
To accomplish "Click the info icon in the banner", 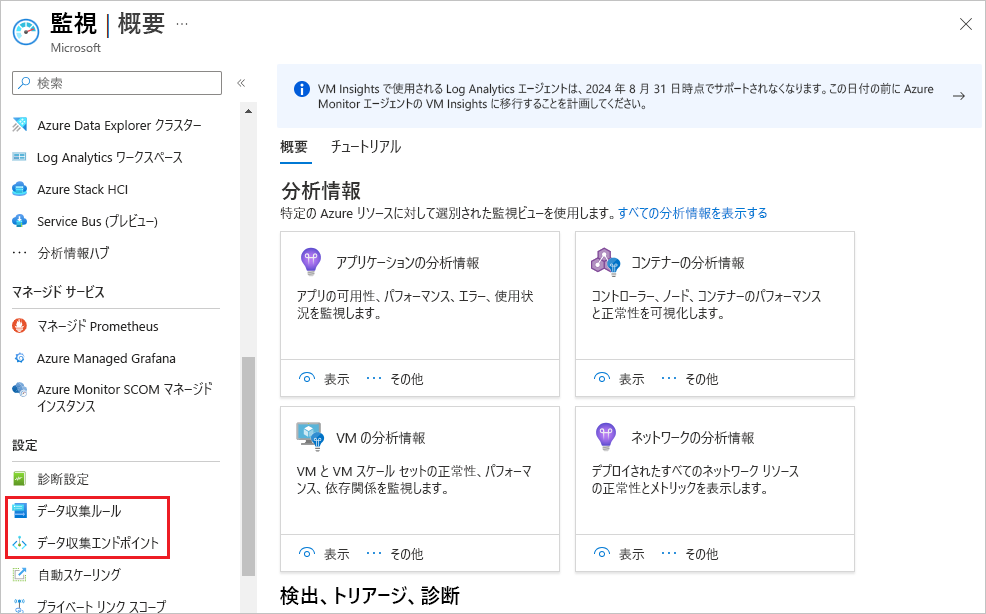I will [x=302, y=89].
